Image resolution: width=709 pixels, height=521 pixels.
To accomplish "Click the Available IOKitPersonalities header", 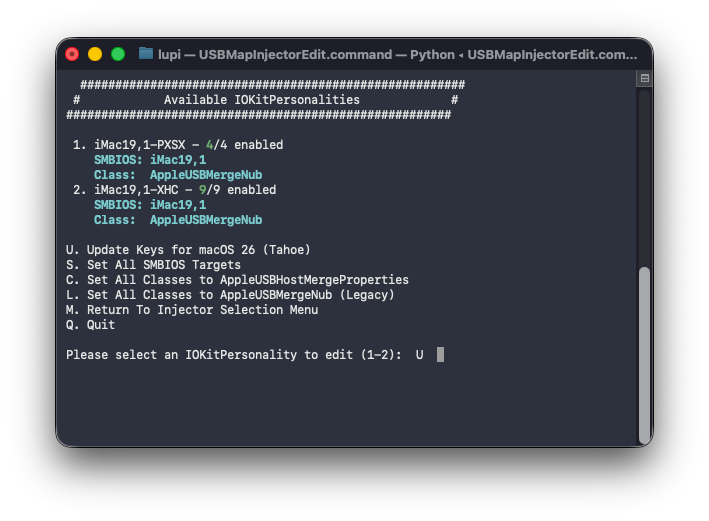I will (x=262, y=99).
